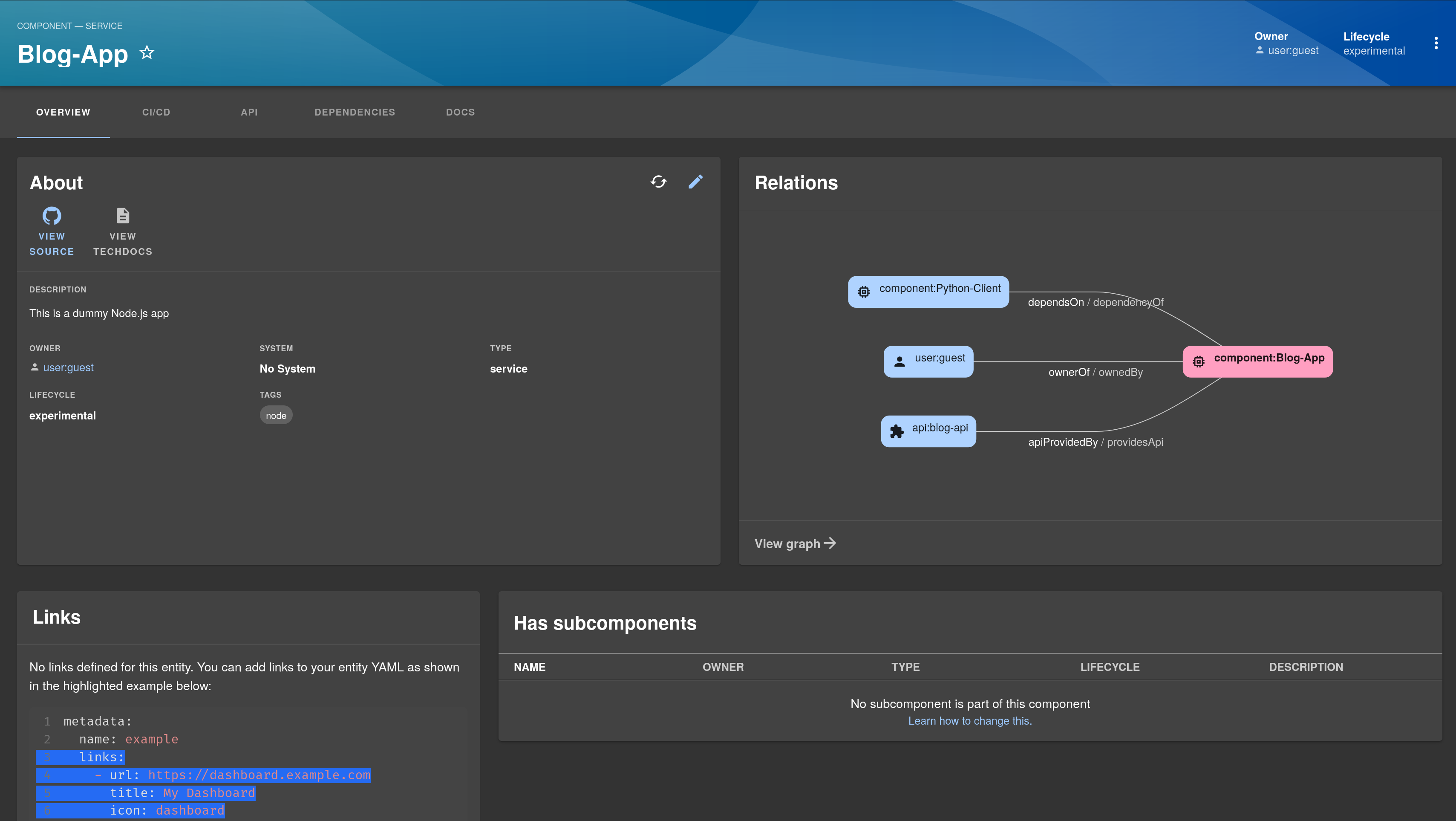The width and height of the screenshot is (1456, 821).
Task: Open the three-dot context menu in the header
Action: [1436, 43]
